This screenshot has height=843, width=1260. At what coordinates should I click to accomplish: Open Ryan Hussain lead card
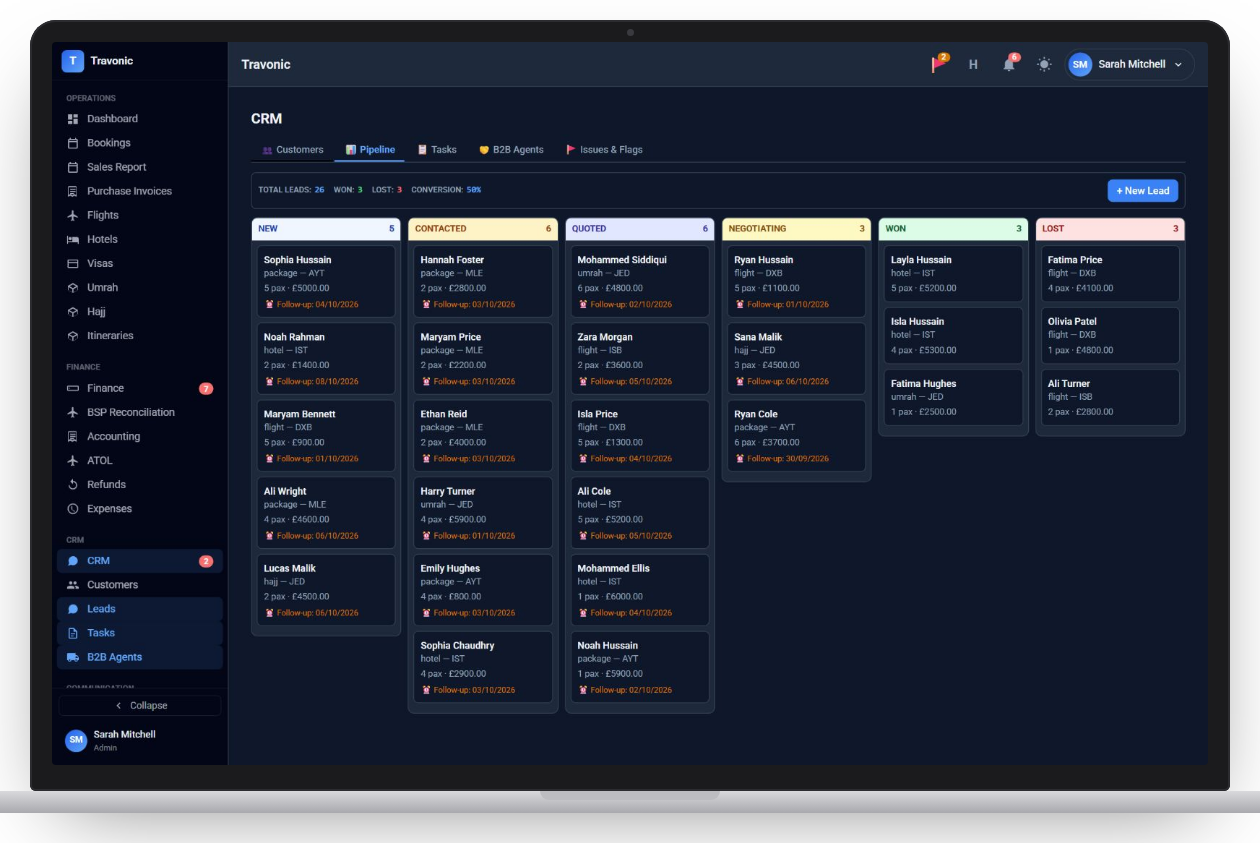click(797, 281)
